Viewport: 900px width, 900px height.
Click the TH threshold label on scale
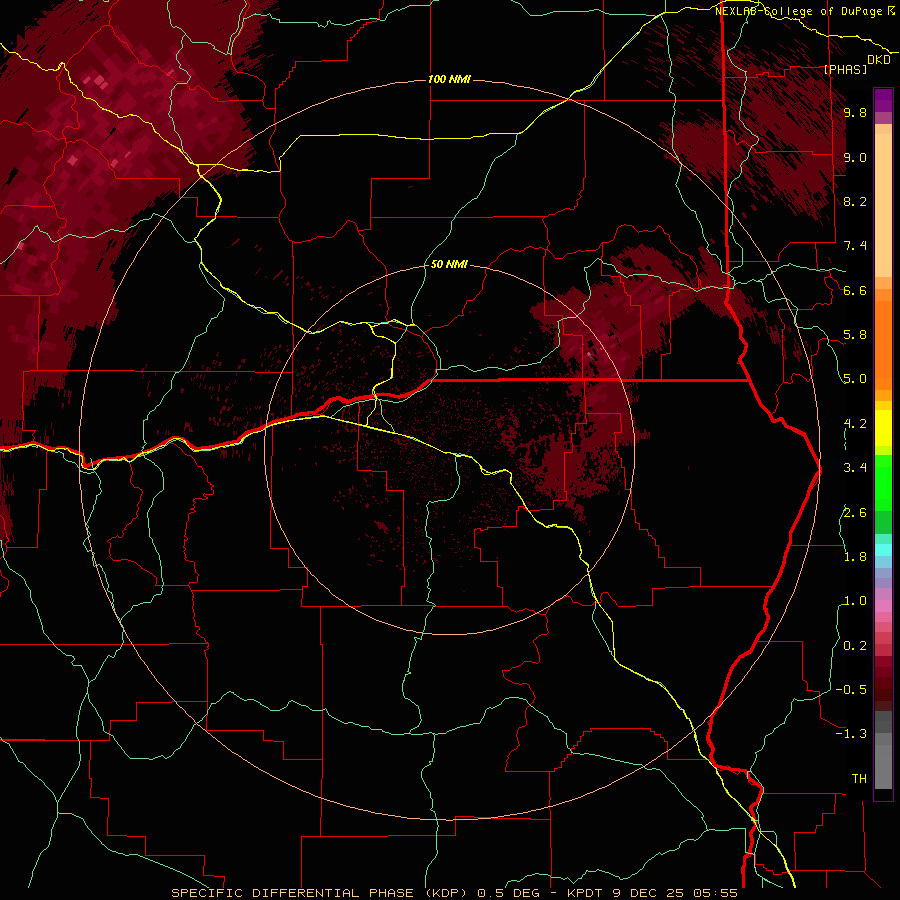point(859,779)
